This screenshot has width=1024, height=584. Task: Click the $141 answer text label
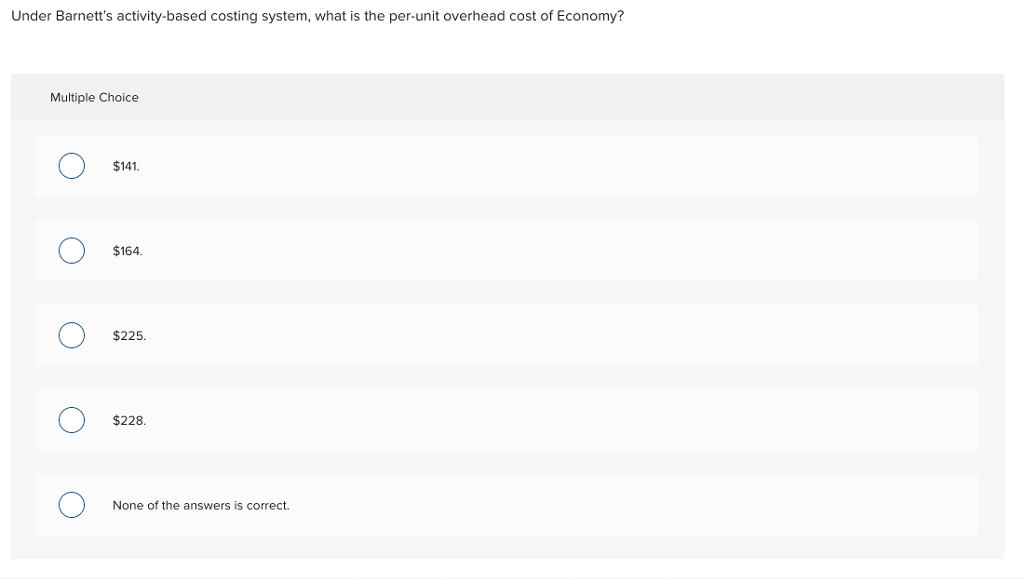[x=126, y=166]
